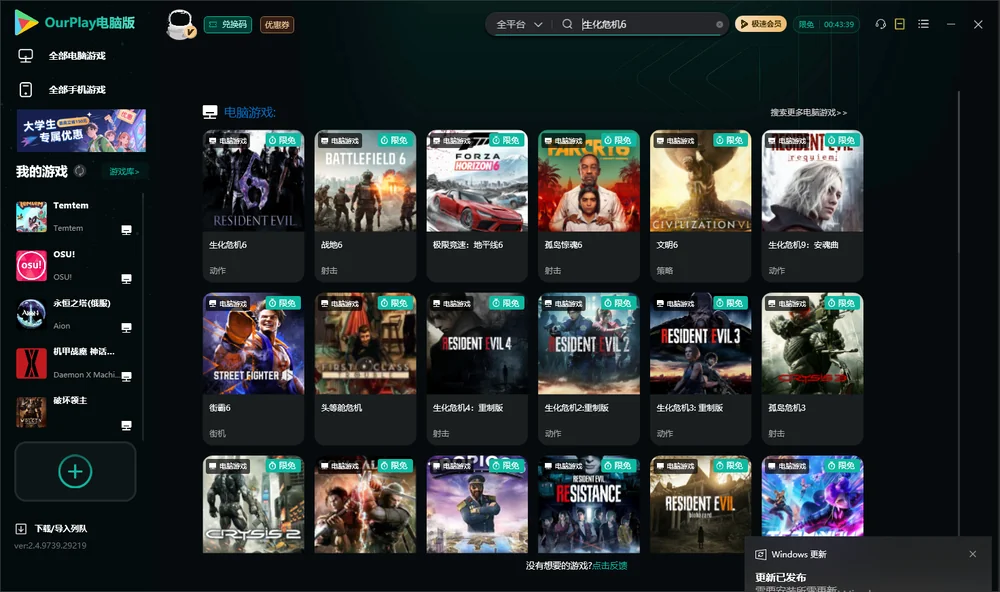This screenshot has width=1000, height=592.
Task: Click the OurPlay logo icon
Action: point(26,22)
